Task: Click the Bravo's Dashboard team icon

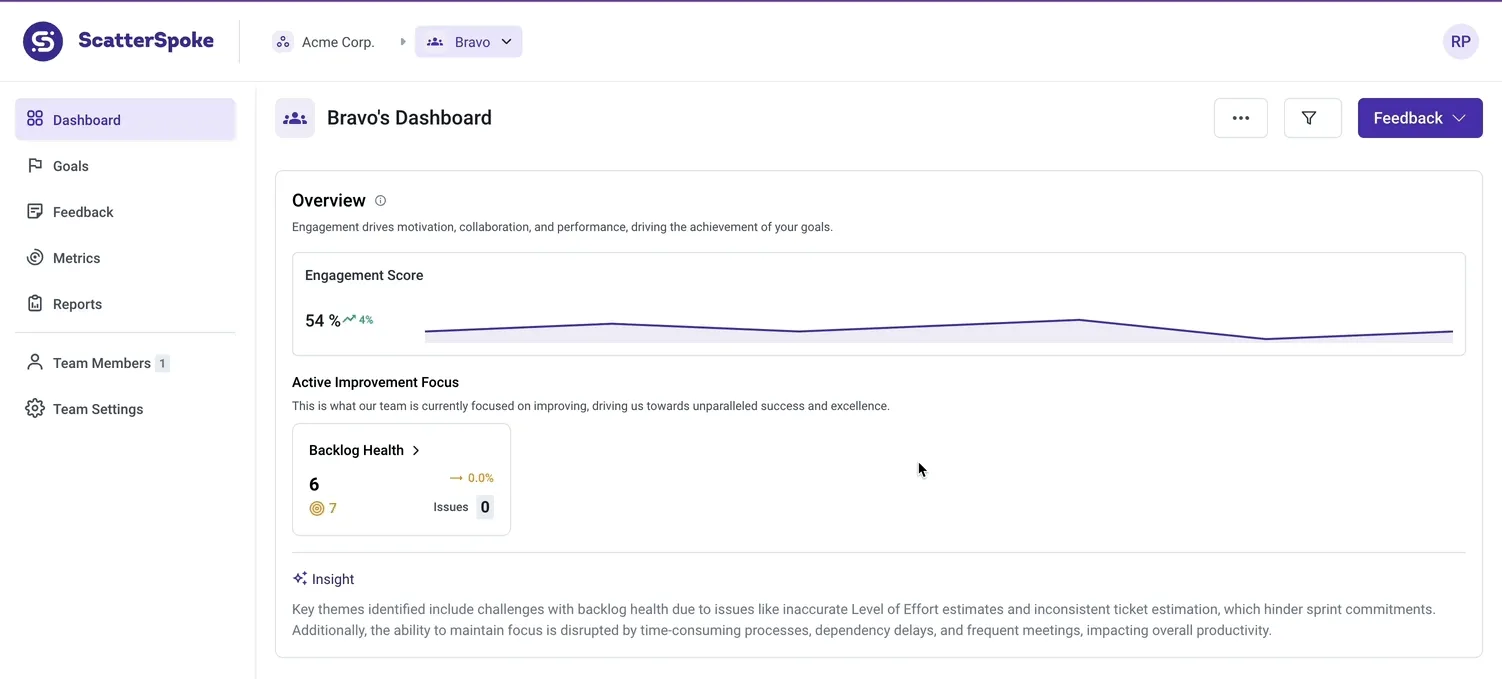Action: (295, 118)
